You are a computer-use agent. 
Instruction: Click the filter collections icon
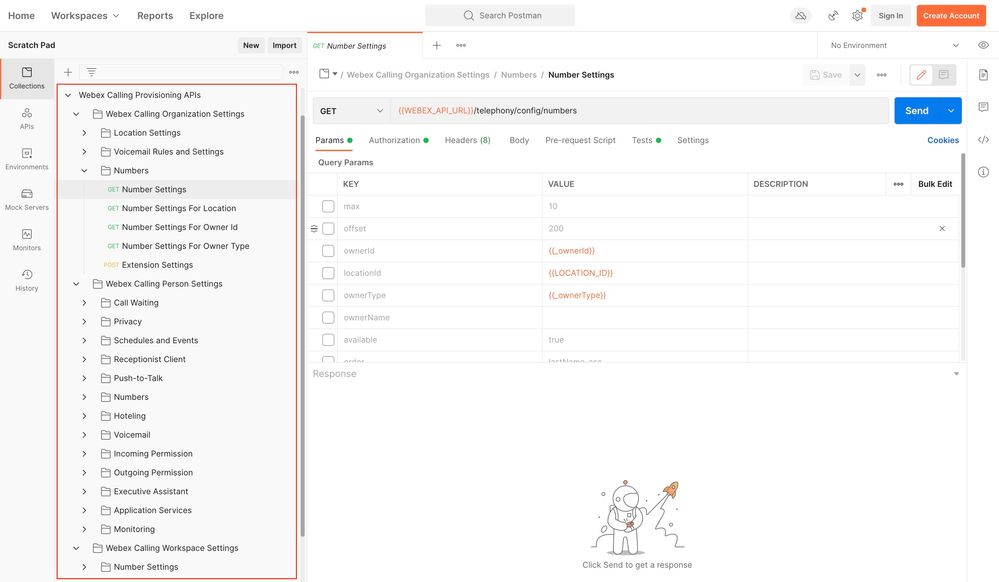coord(92,72)
